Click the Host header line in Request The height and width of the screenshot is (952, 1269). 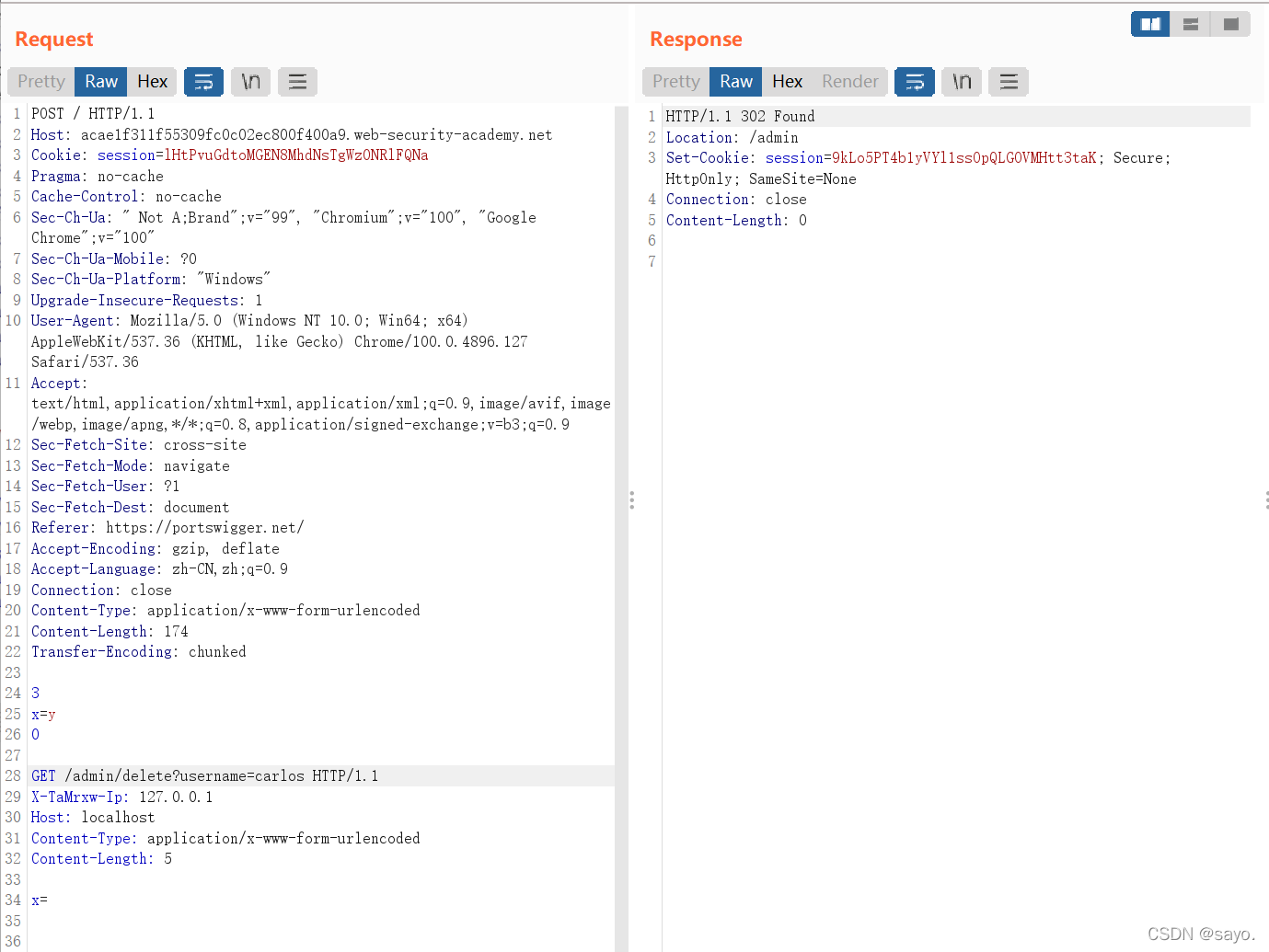[x=292, y=135]
